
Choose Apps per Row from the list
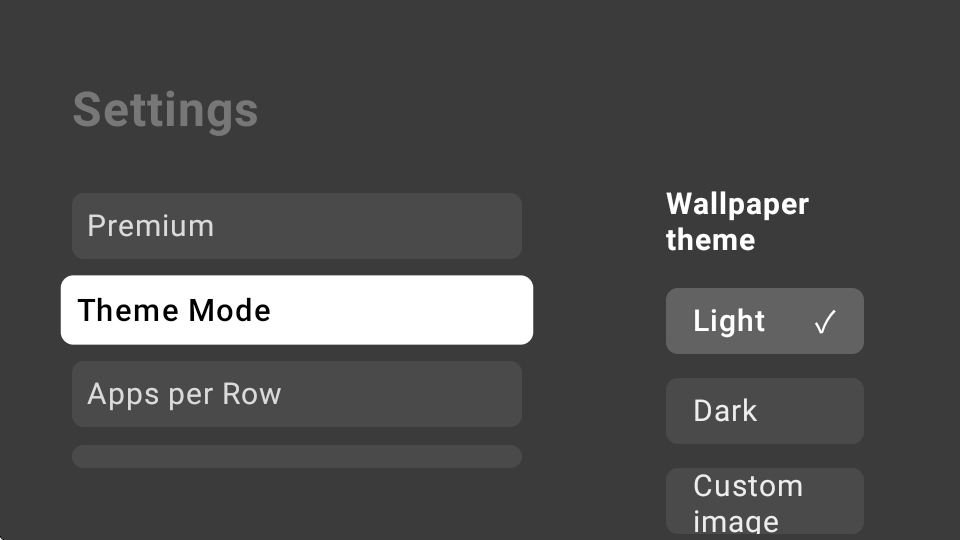point(297,394)
